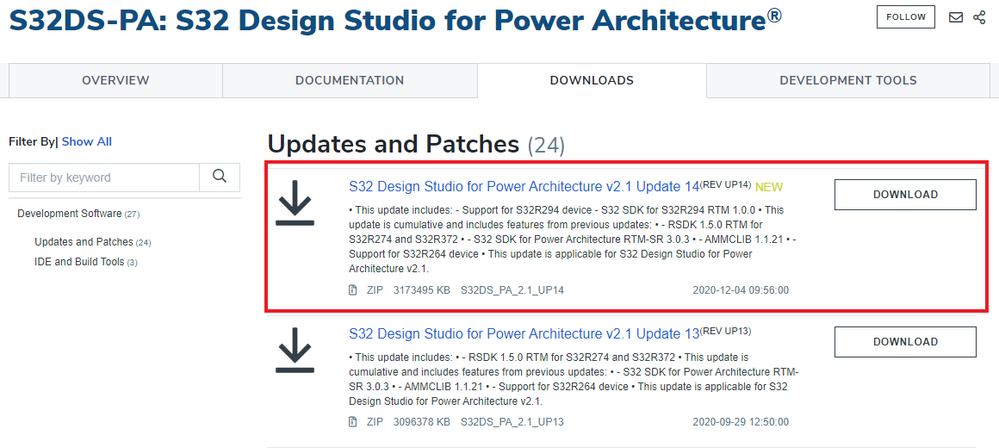
Task: Click the 3173495 KB file size
Action: coord(422,290)
